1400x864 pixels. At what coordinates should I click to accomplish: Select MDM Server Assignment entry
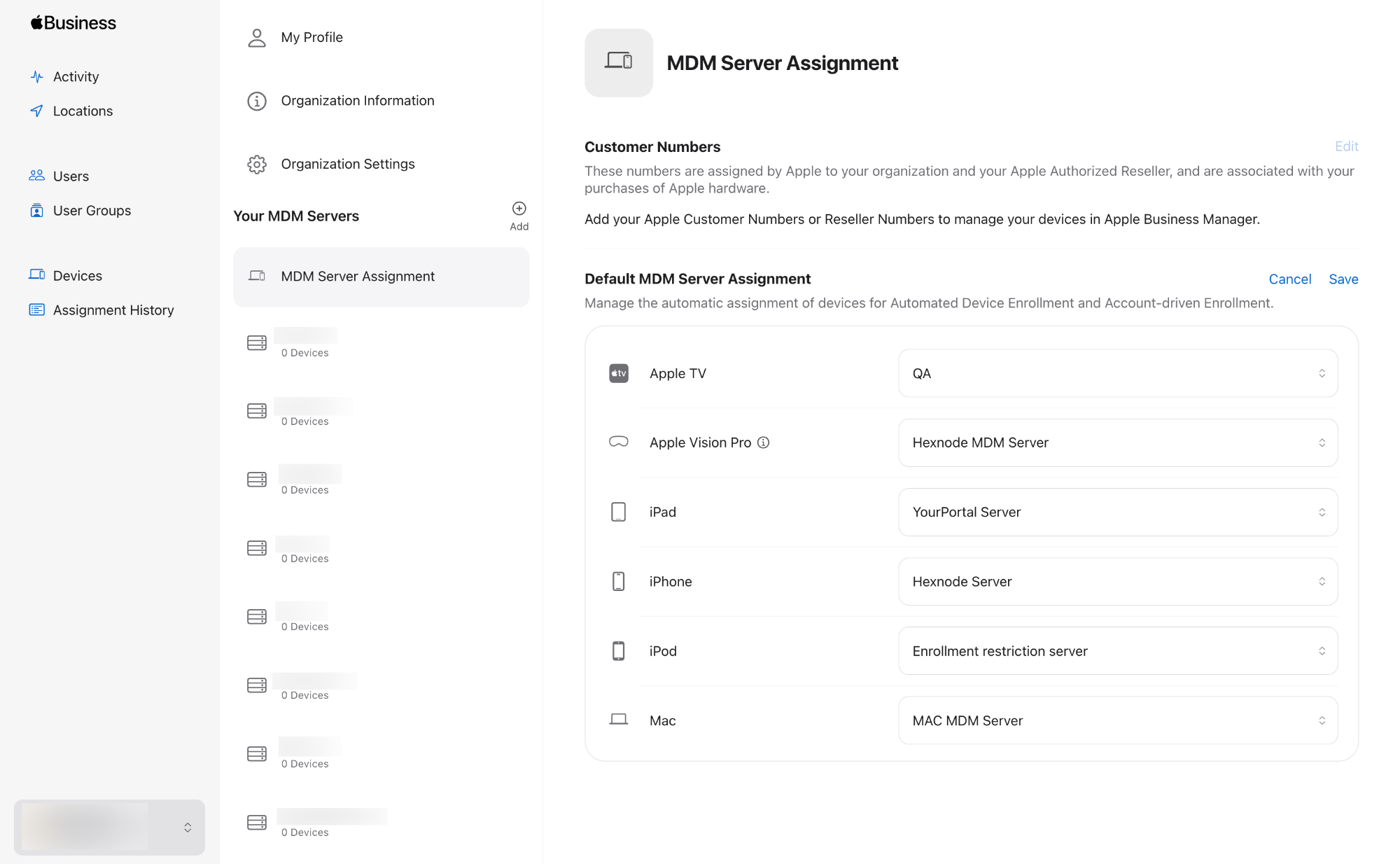coord(381,277)
